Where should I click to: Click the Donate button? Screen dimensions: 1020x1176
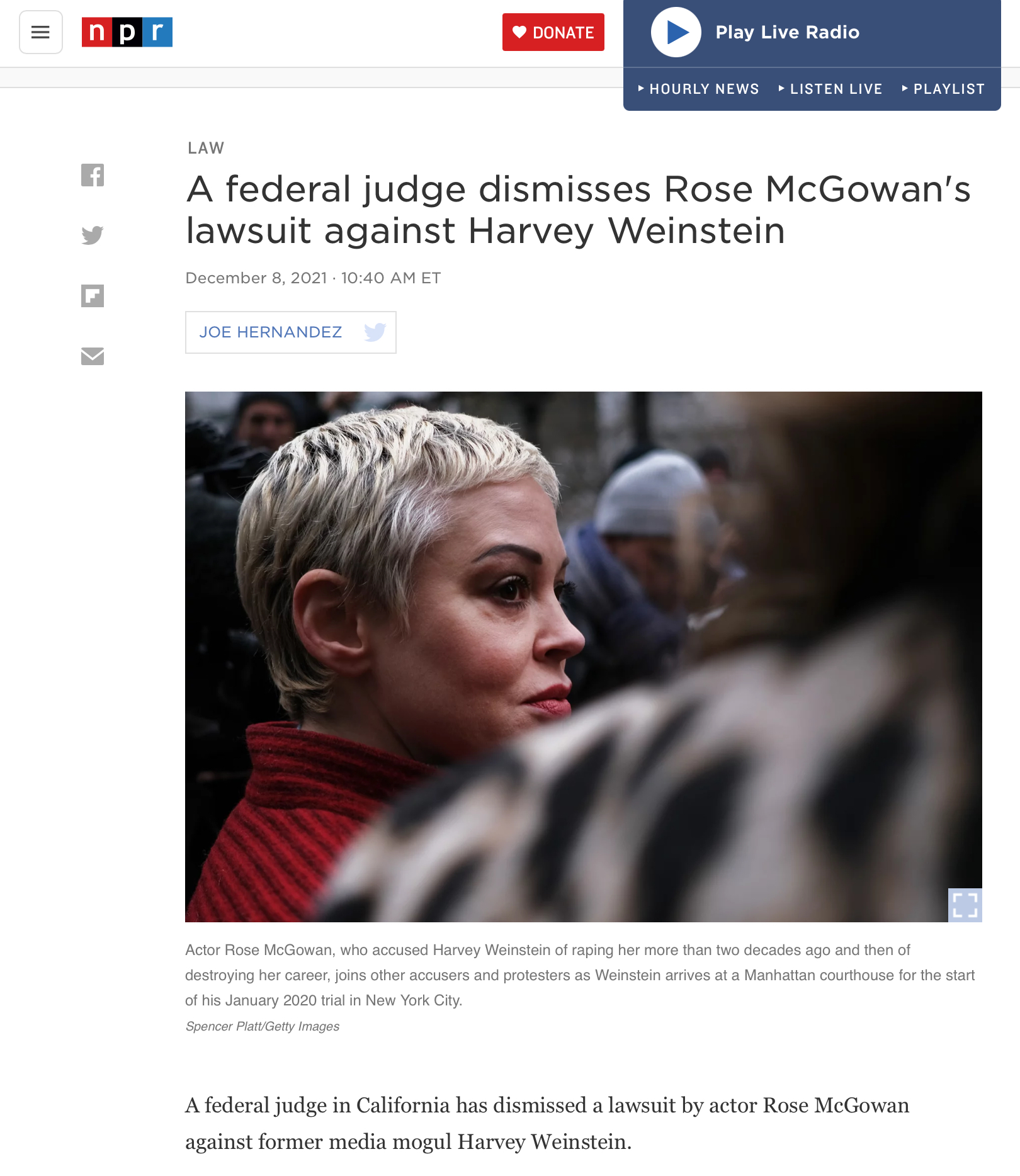[x=553, y=32]
